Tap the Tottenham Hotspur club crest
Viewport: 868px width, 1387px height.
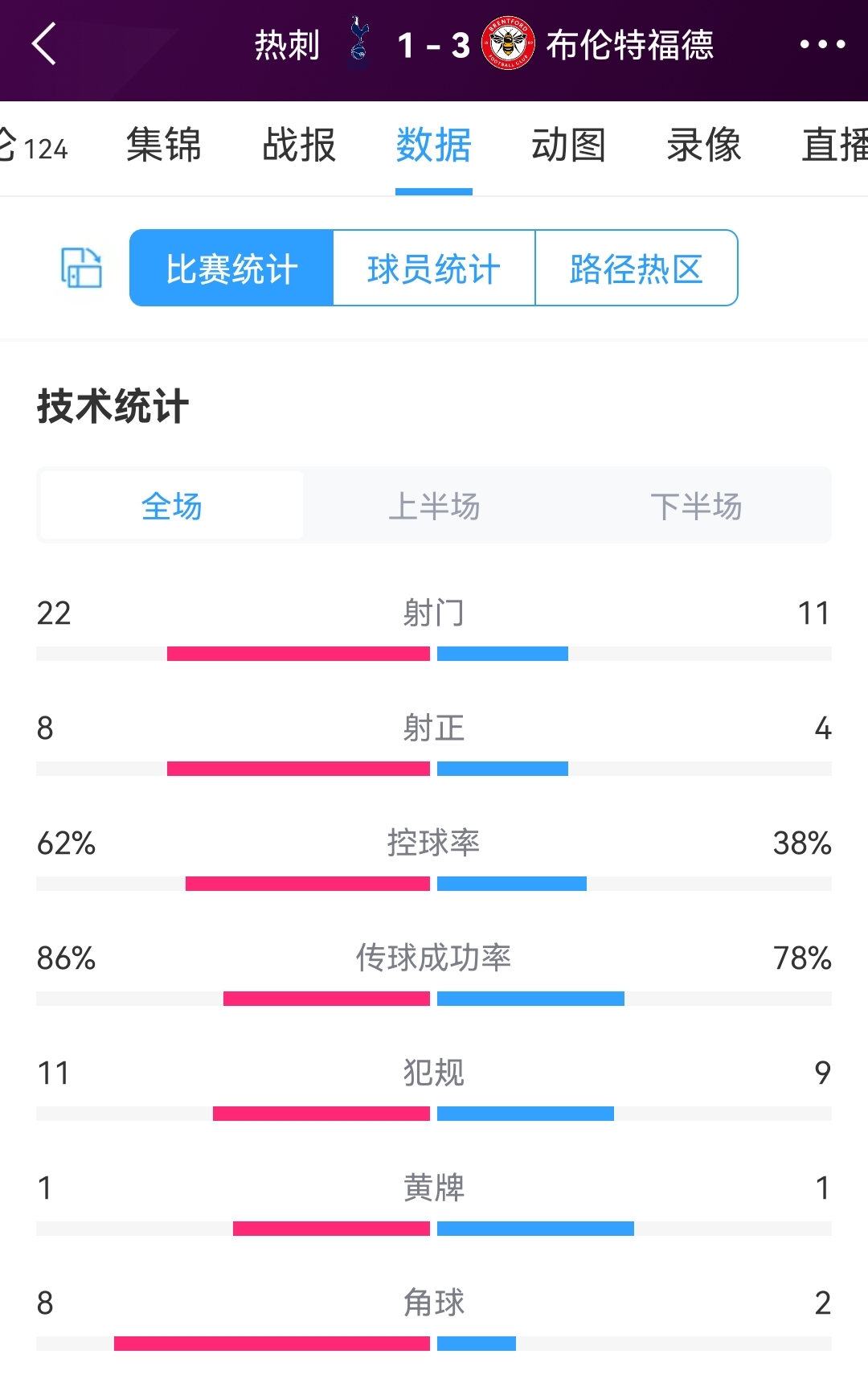359,42
